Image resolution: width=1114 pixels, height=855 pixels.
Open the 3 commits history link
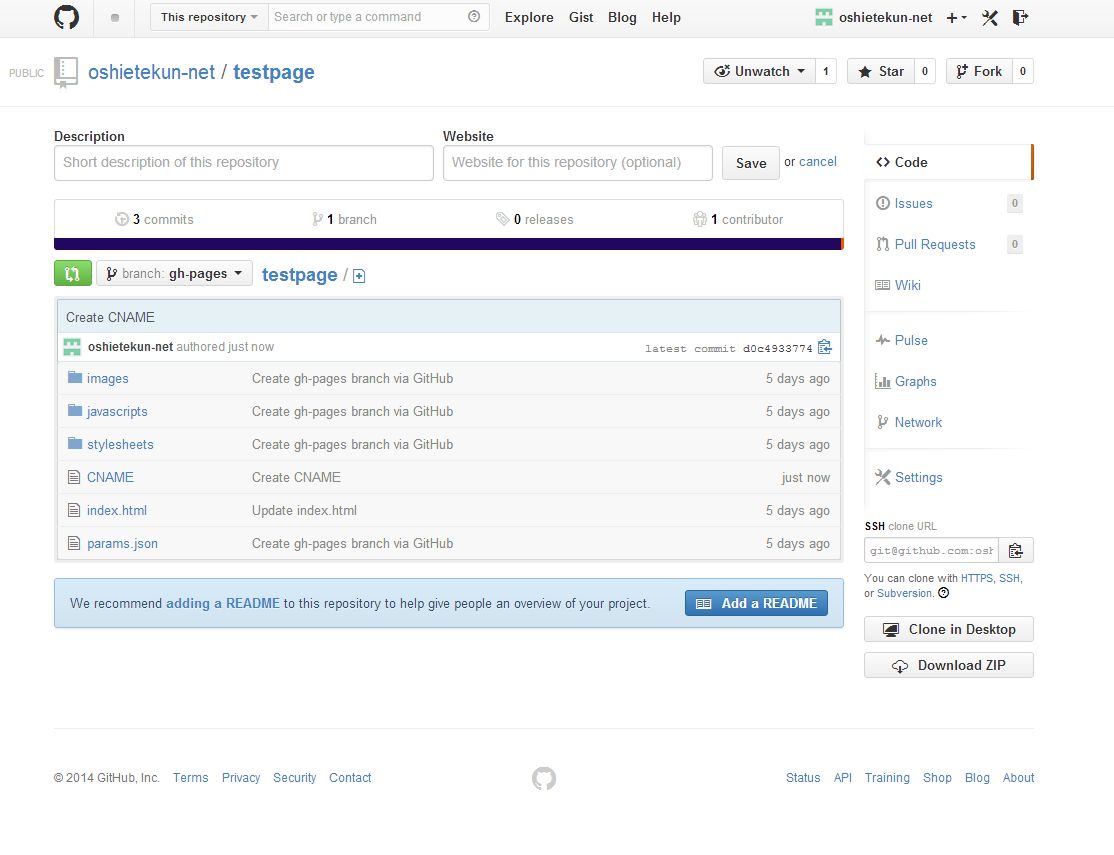[154, 220]
